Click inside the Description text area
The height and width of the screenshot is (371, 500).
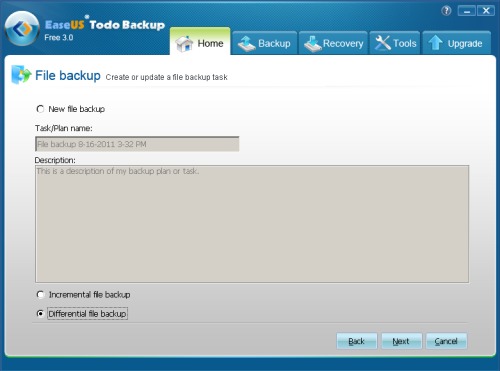252,224
